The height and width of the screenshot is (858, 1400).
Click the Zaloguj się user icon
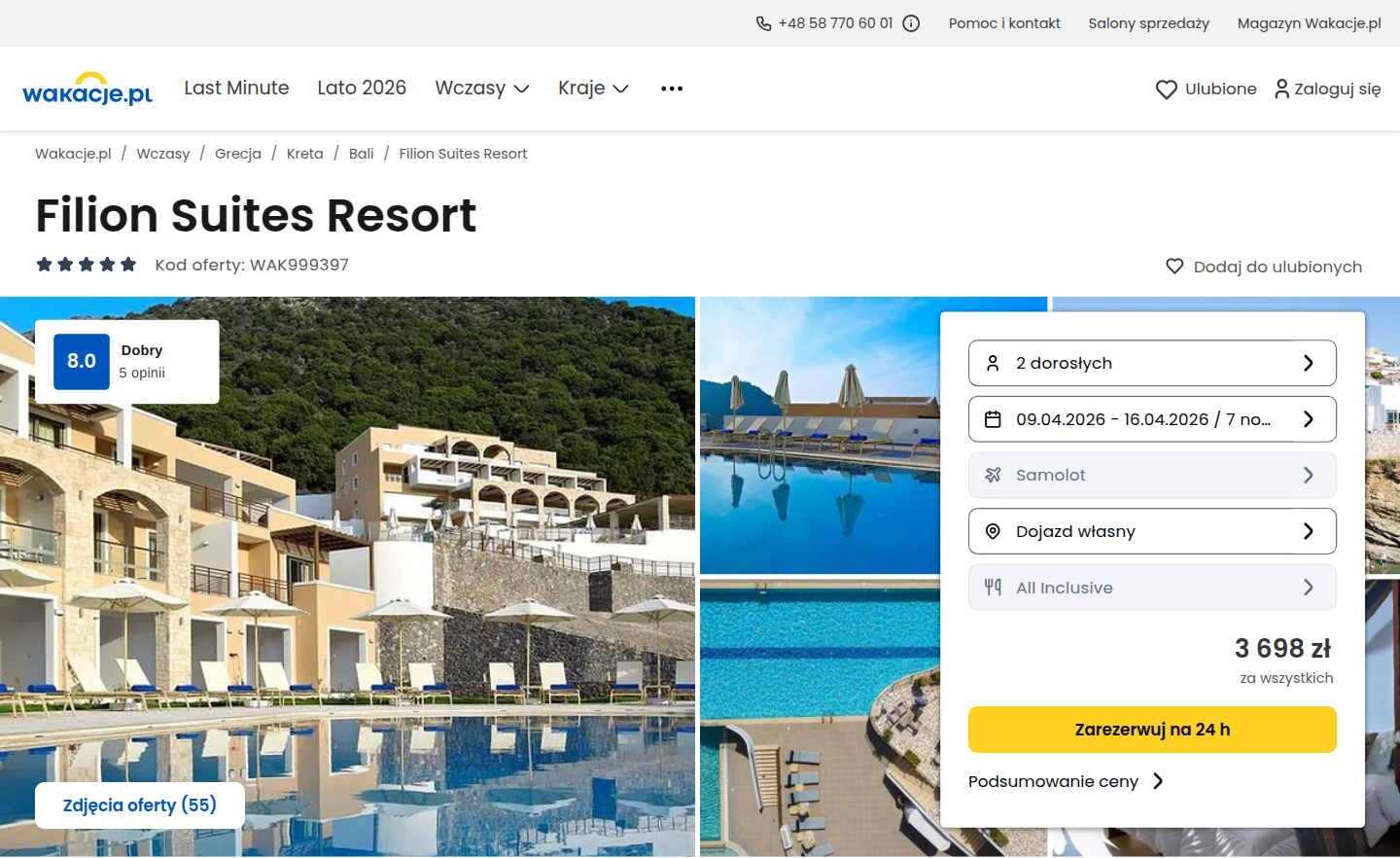point(1281,89)
